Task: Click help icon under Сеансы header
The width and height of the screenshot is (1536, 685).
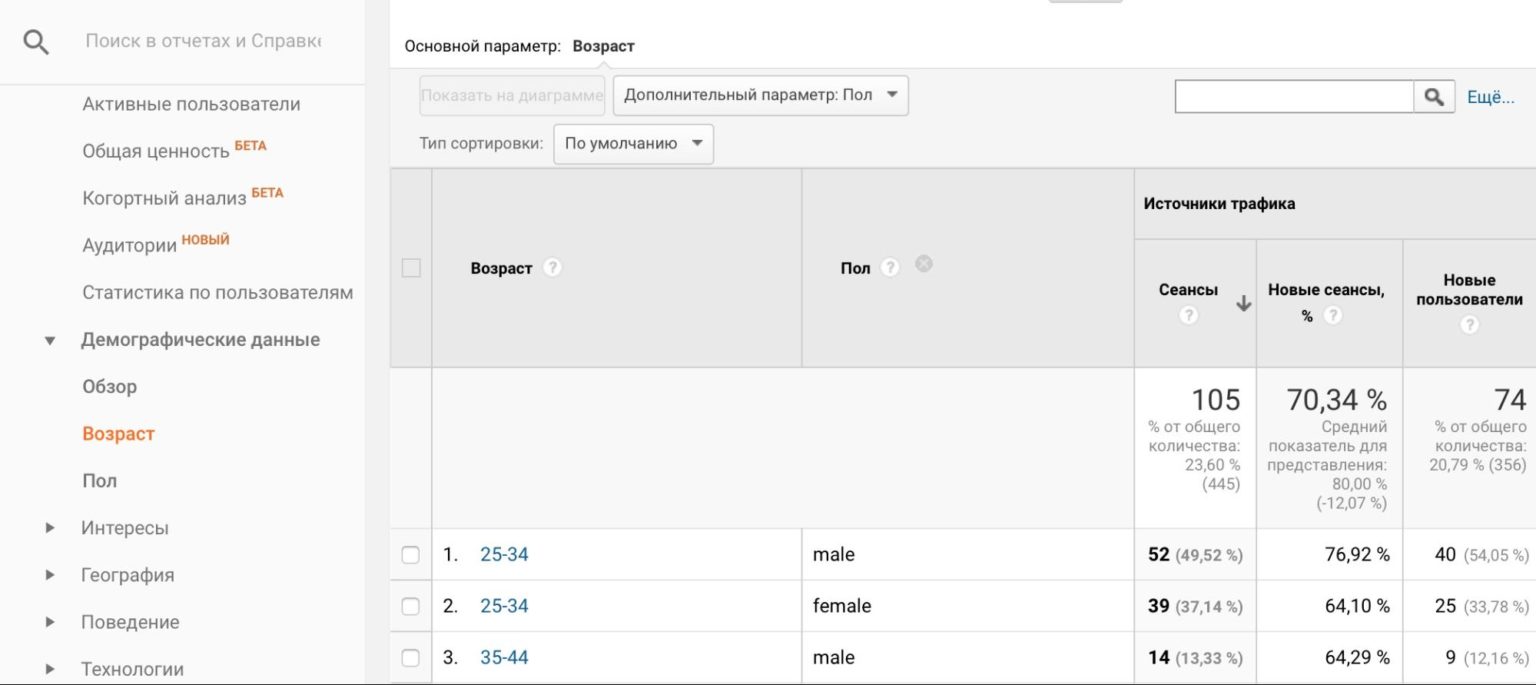Action: [x=1188, y=315]
